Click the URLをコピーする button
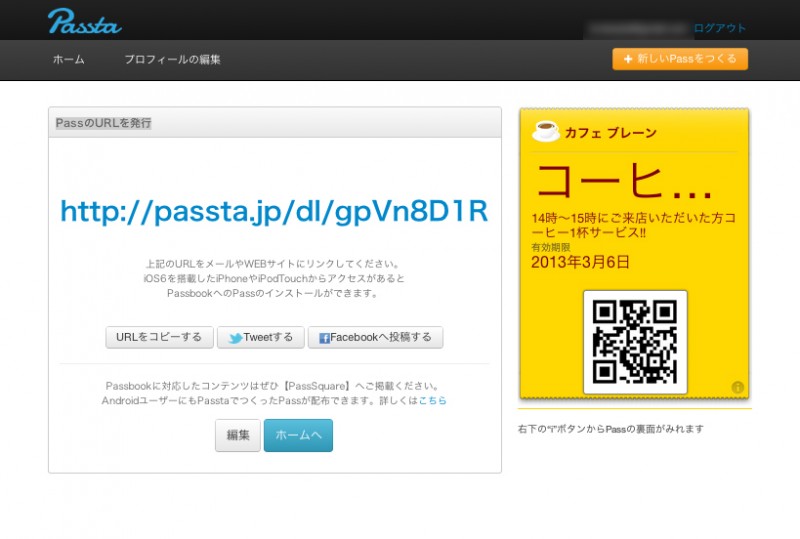The height and width of the screenshot is (539, 800). click(159, 338)
